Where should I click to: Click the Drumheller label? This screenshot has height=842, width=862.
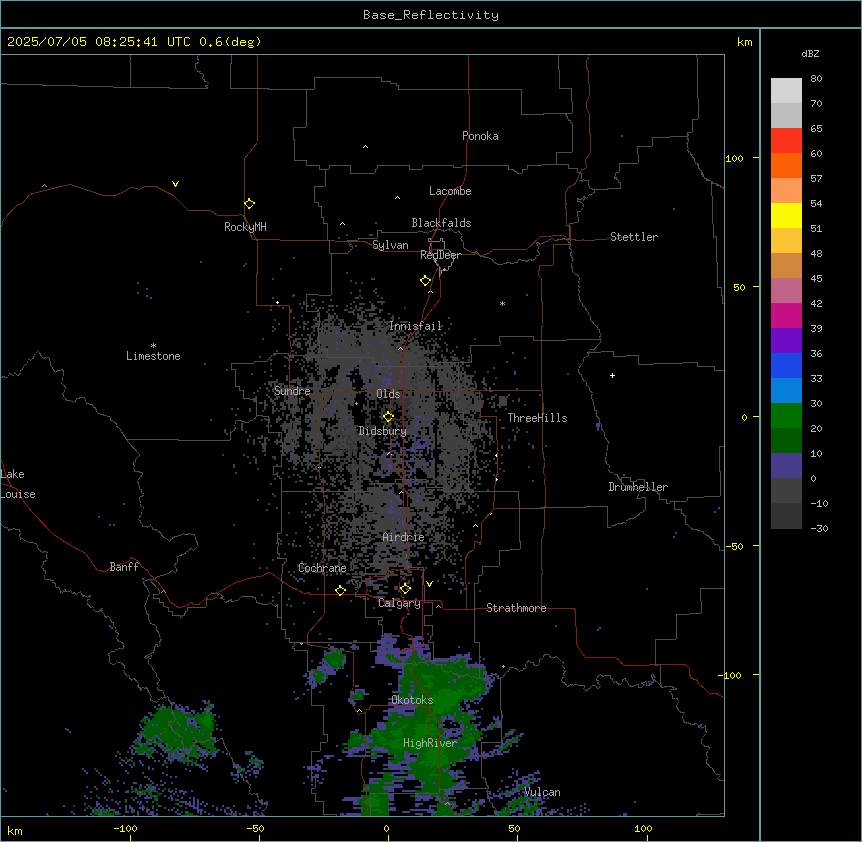[638, 487]
